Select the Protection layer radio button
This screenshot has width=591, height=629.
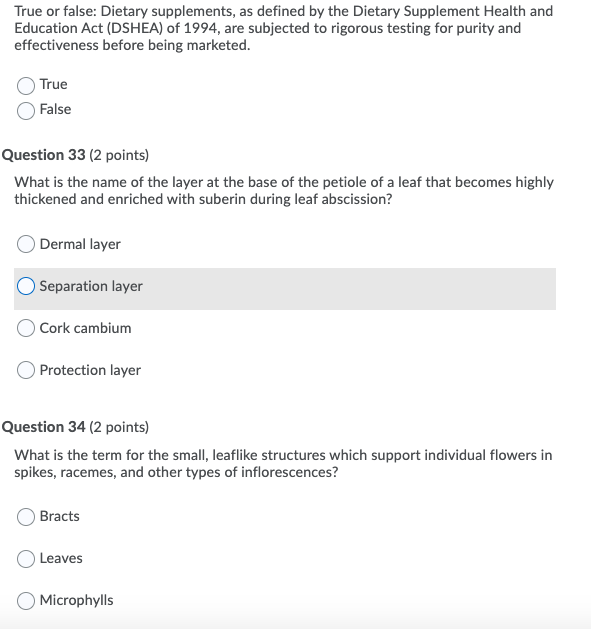(26, 370)
